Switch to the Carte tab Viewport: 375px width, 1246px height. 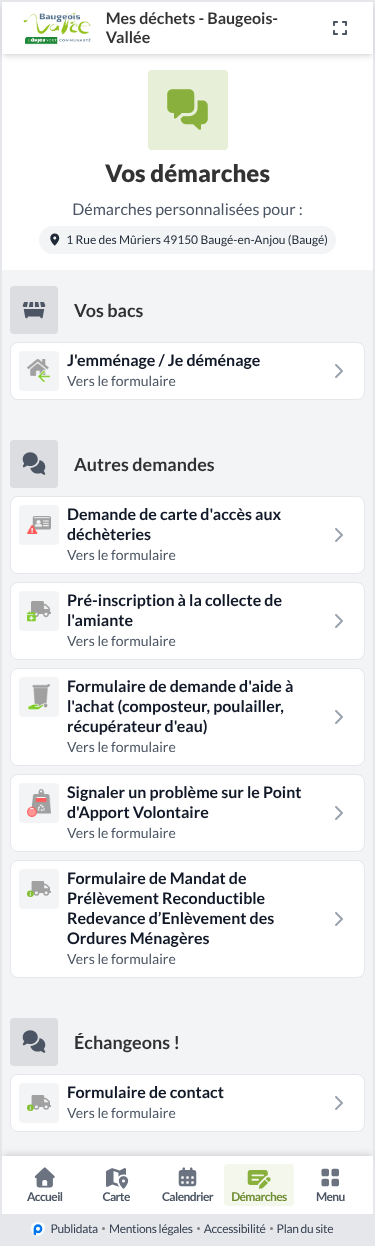coord(116,1185)
